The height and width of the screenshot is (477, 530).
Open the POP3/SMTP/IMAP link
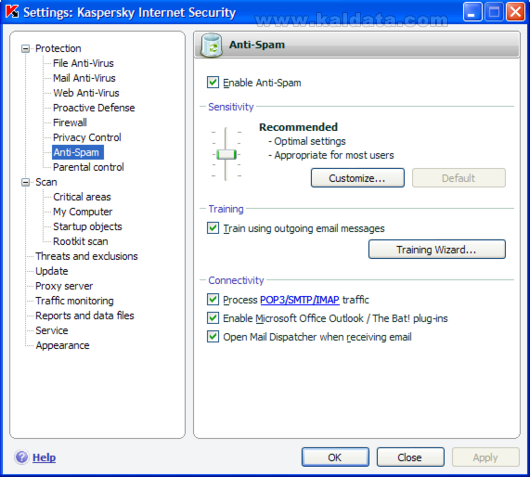pos(299,300)
